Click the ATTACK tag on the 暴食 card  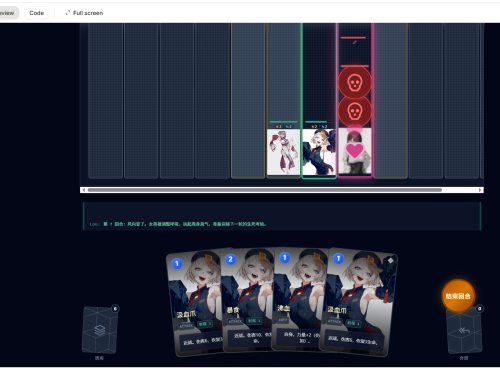tap(235, 321)
